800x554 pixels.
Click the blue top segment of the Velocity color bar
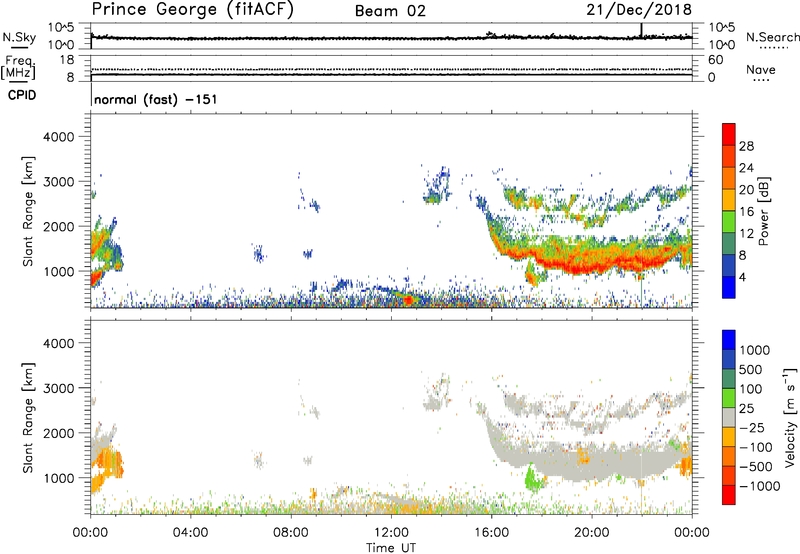tap(729, 340)
